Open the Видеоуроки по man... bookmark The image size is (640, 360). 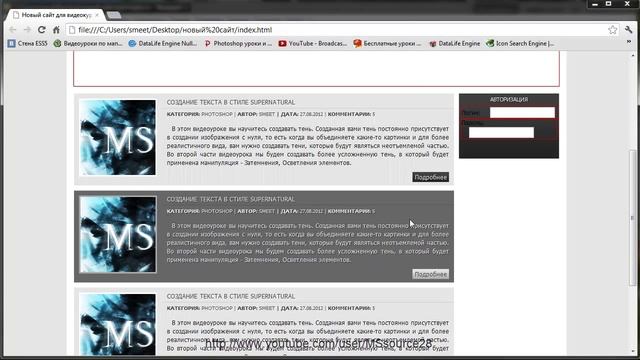[88, 43]
